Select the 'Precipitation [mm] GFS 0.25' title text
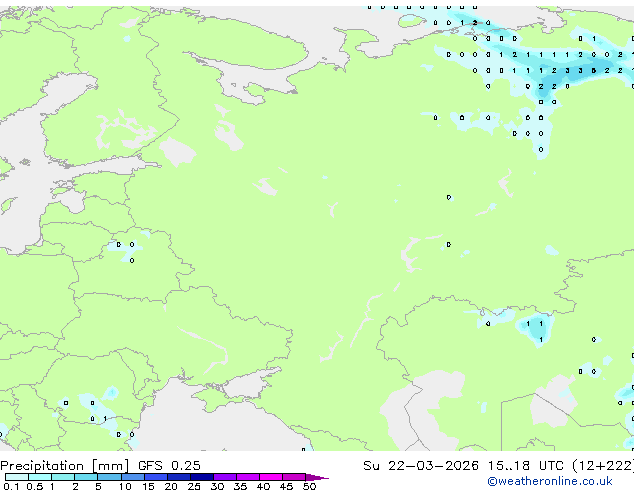The width and height of the screenshot is (634, 490). (100, 466)
